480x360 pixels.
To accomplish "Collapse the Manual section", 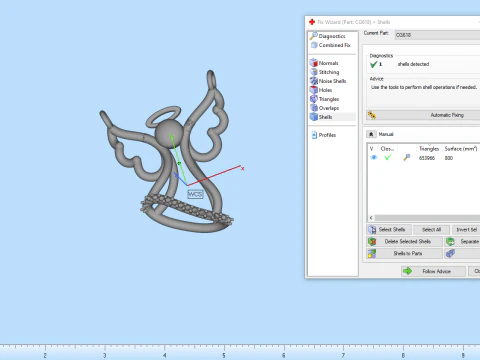I will coord(371,134).
